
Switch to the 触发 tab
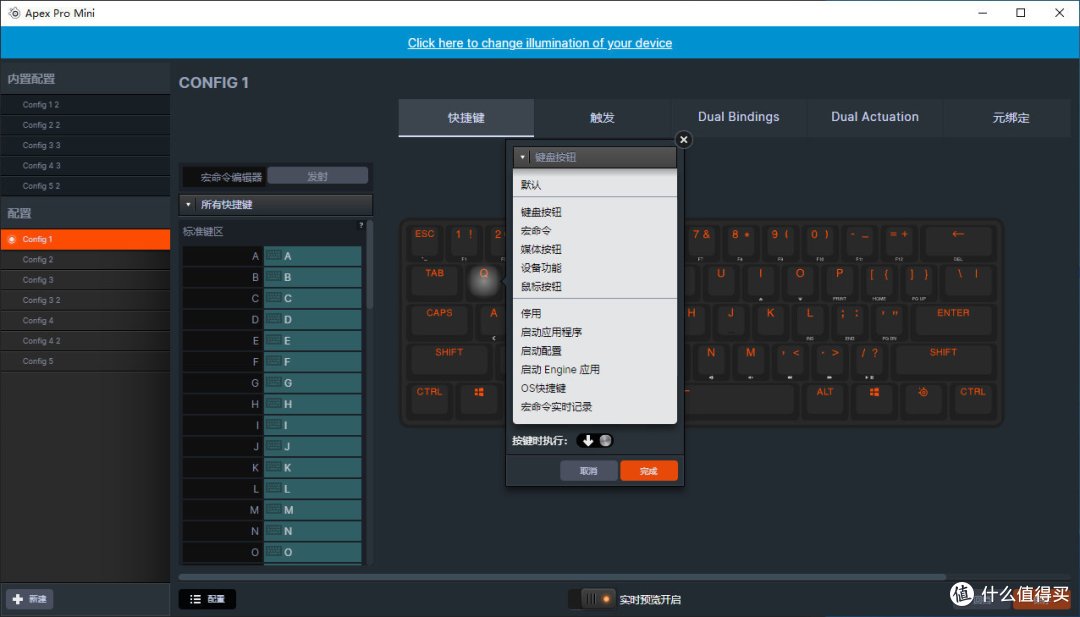coord(602,118)
